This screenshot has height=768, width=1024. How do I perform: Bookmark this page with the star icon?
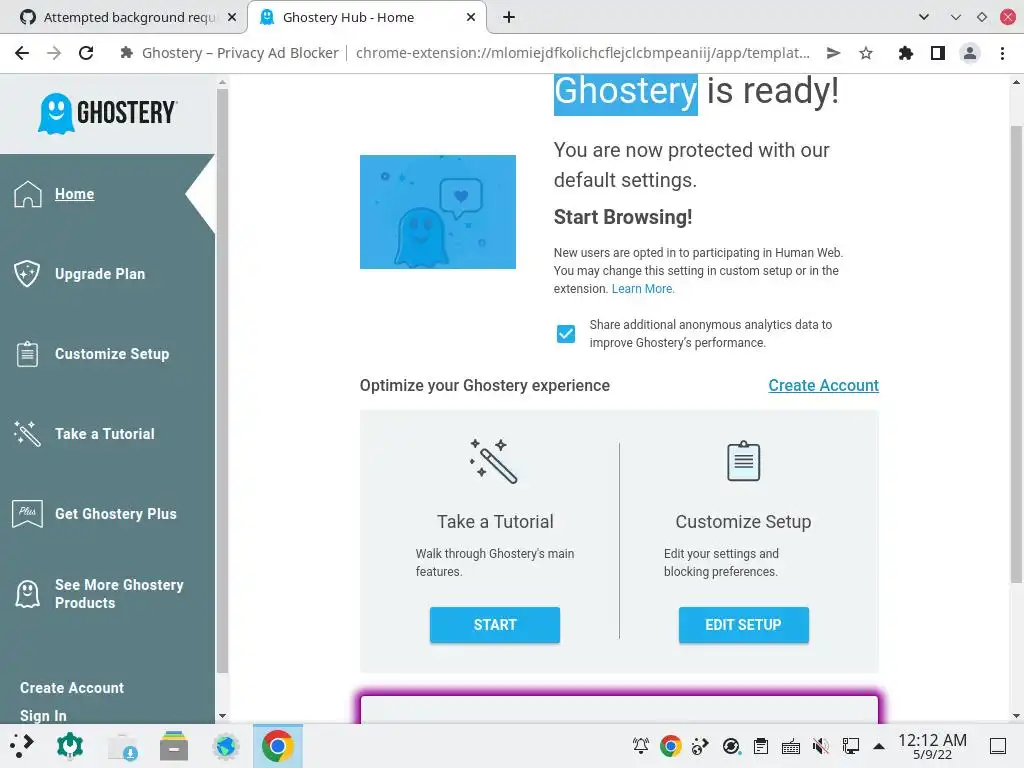tap(866, 53)
